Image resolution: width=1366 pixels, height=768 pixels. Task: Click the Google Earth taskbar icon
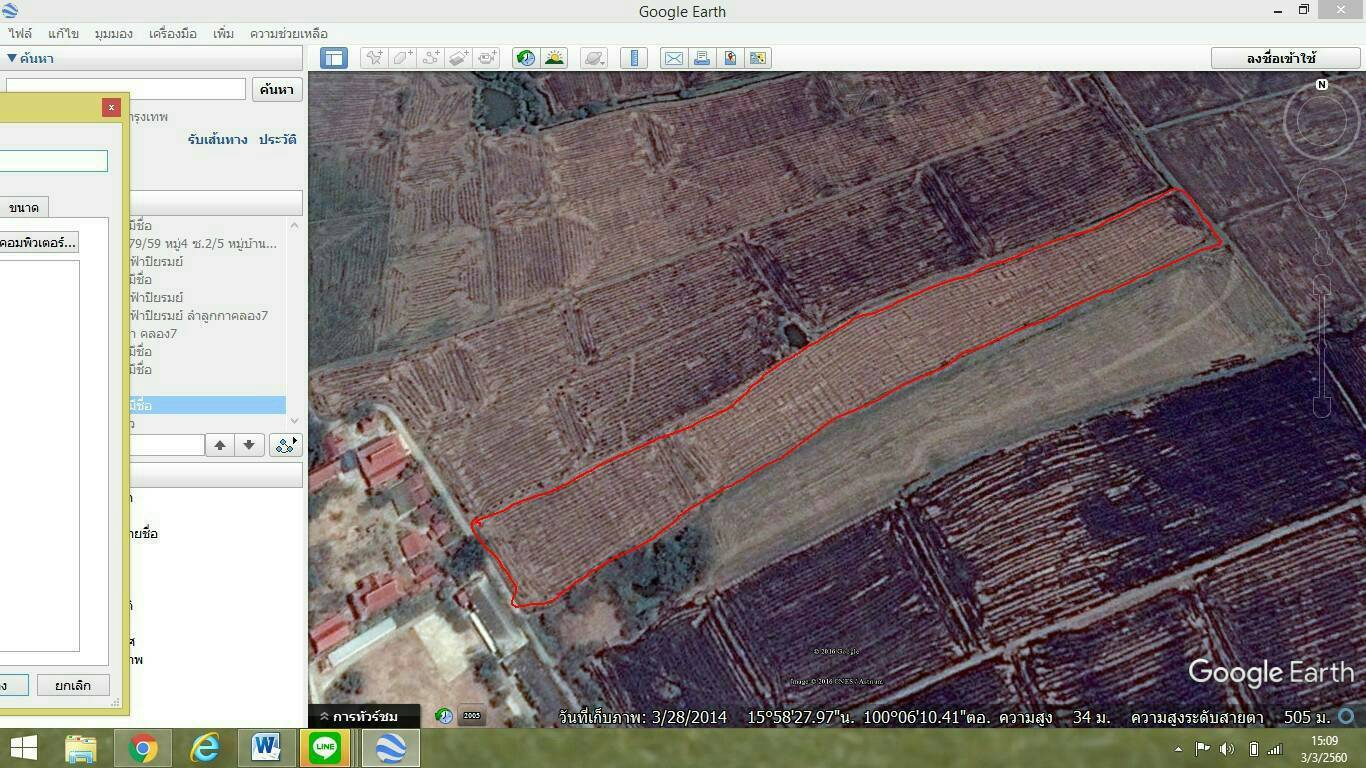(x=390, y=748)
